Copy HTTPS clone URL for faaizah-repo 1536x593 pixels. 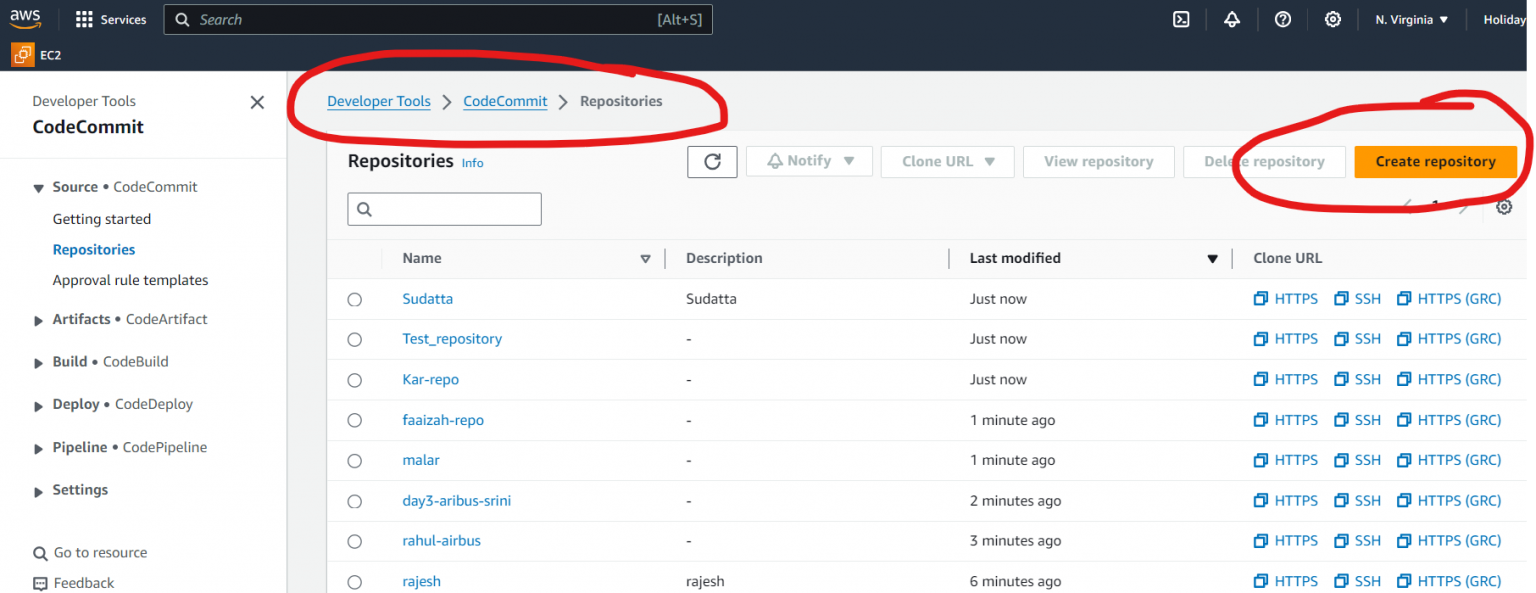(x=1286, y=420)
